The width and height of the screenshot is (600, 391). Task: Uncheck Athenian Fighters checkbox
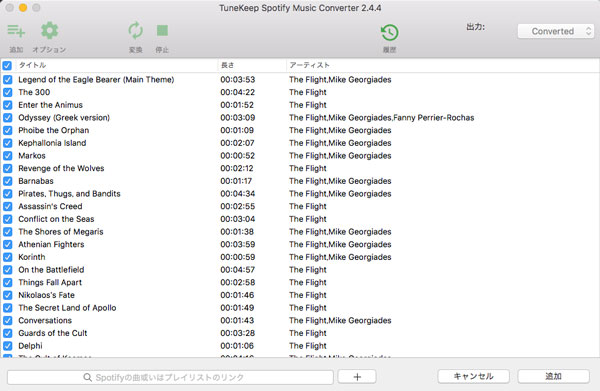point(8,244)
